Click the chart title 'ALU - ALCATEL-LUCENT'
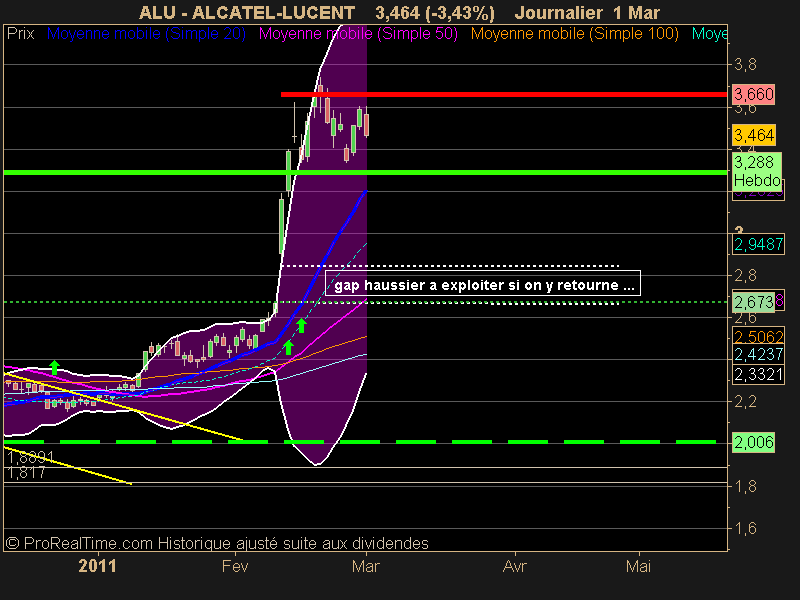Image resolution: width=800 pixels, height=600 pixels. click(x=247, y=13)
